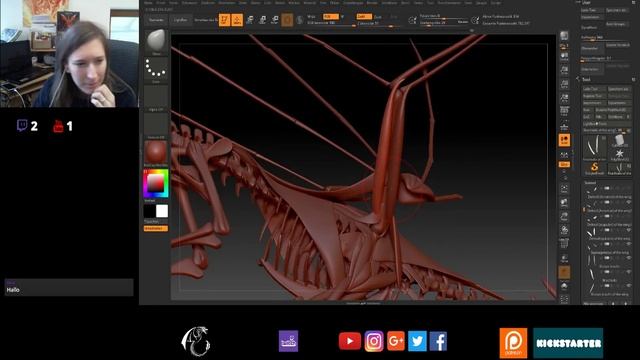Image resolution: width=640 pixels, height=360 pixels.
Task: Select the Cylinder3D tool thumbnail
Action: [x=619, y=141]
